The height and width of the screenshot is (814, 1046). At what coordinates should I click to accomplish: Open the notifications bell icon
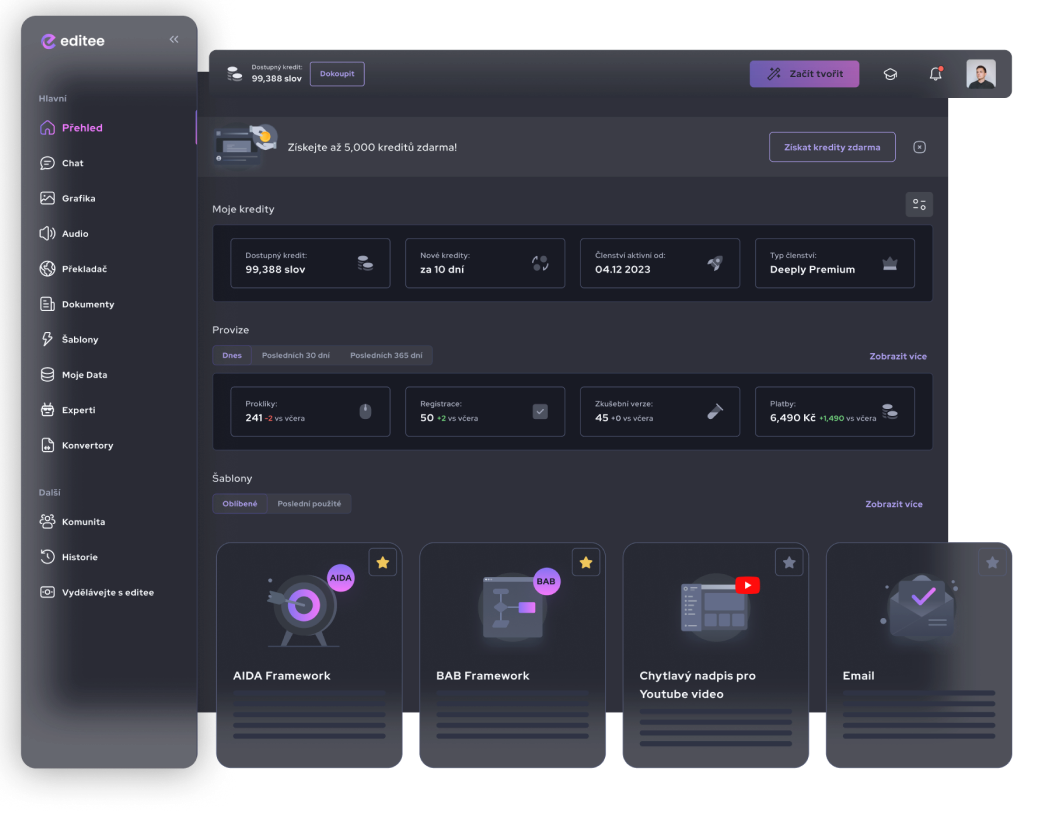pos(935,74)
